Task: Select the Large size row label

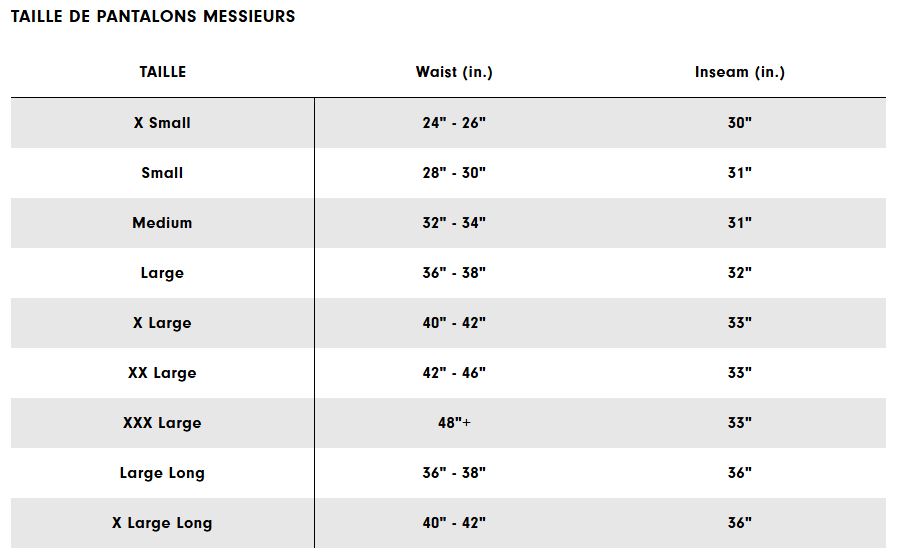Action: pos(162,273)
